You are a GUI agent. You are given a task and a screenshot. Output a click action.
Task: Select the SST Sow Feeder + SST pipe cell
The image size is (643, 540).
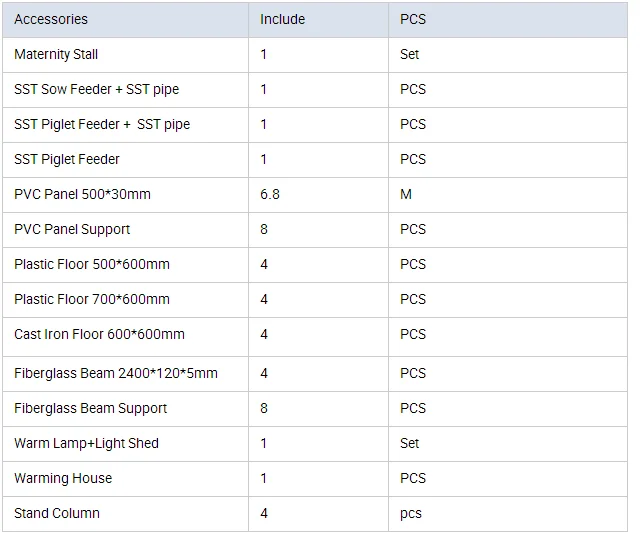click(x=96, y=89)
